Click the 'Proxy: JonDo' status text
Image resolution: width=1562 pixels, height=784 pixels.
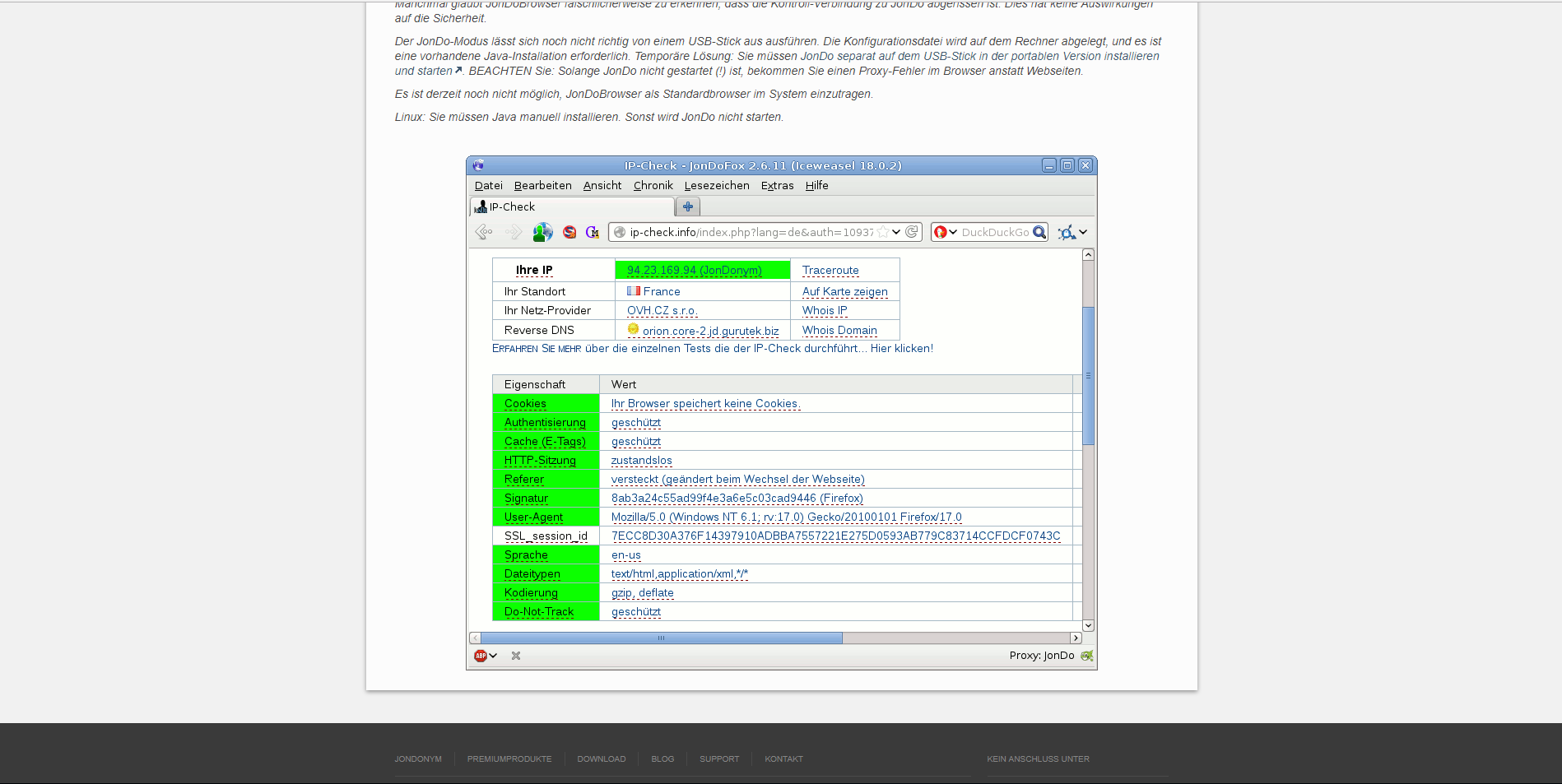[x=1042, y=656]
